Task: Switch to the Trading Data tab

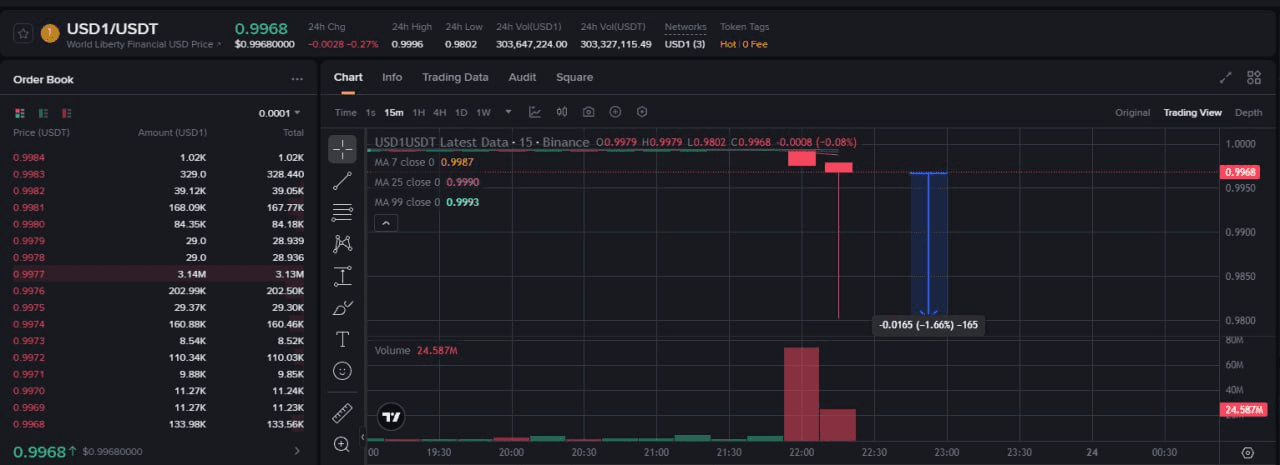Action: pyautogui.click(x=455, y=78)
